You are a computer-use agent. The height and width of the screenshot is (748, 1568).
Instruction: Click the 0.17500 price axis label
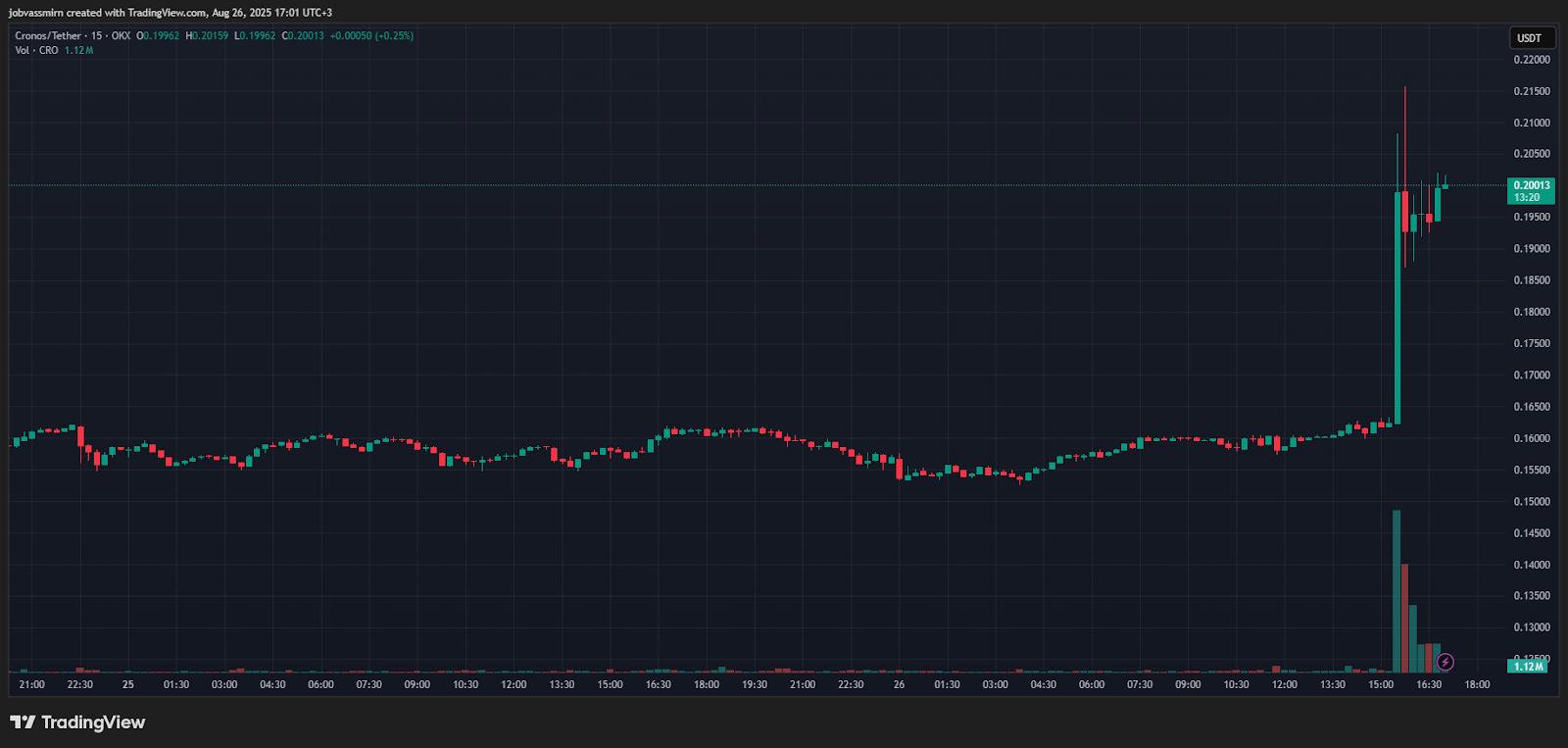pyautogui.click(x=1532, y=344)
